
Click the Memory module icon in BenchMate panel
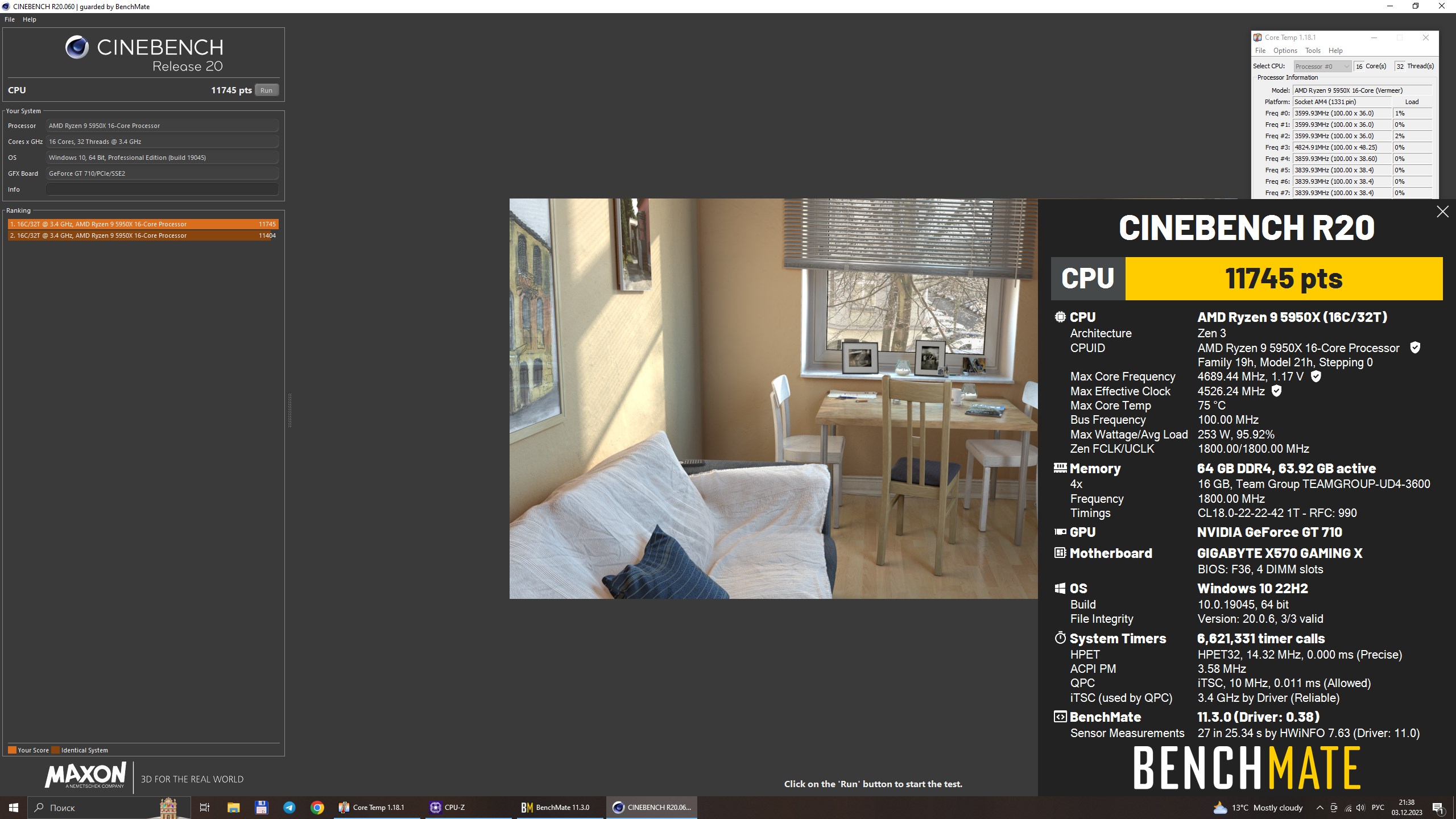[1060, 468]
